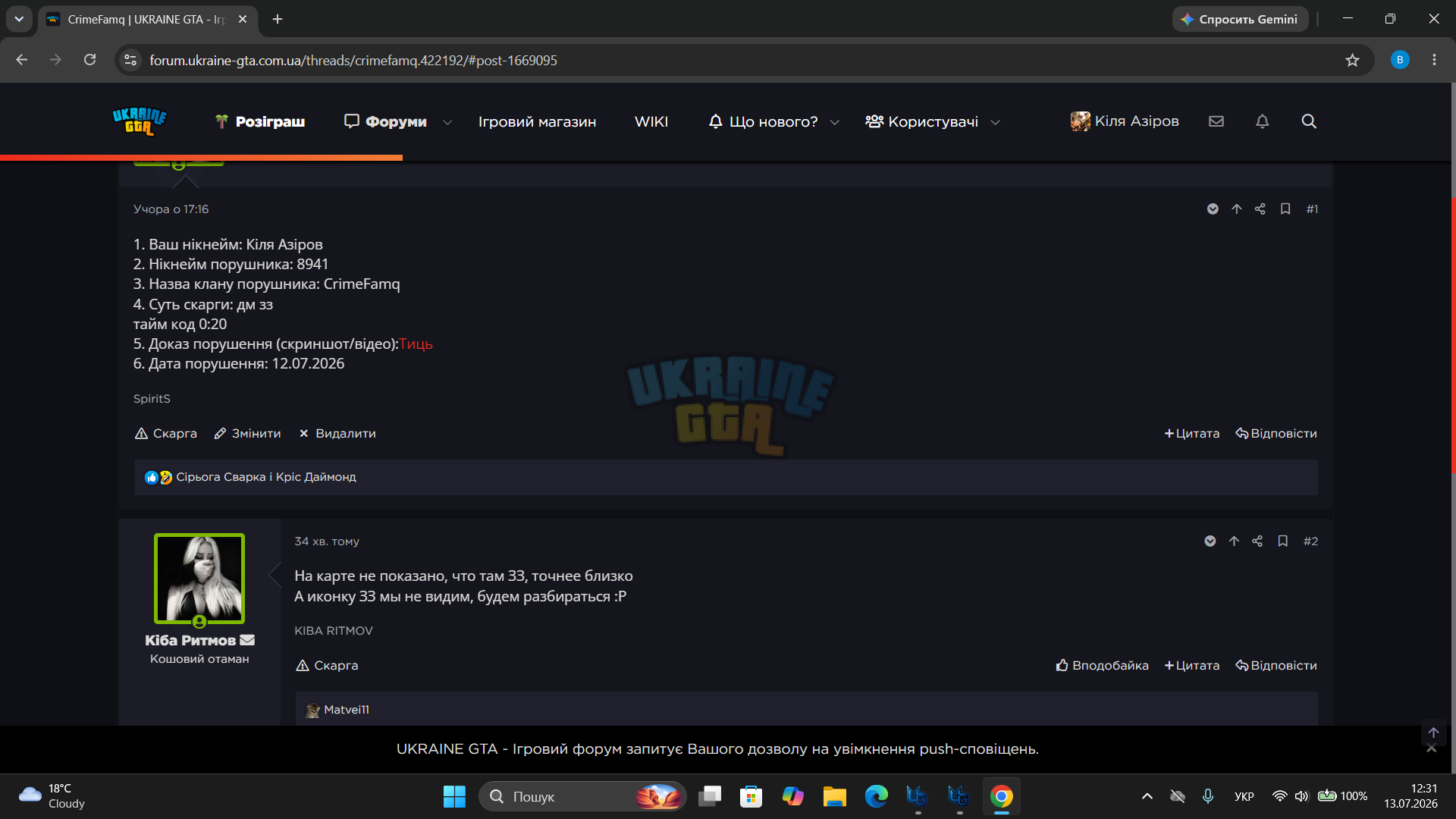
Task: Close the CrimeFamq tab
Action: [243, 19]
